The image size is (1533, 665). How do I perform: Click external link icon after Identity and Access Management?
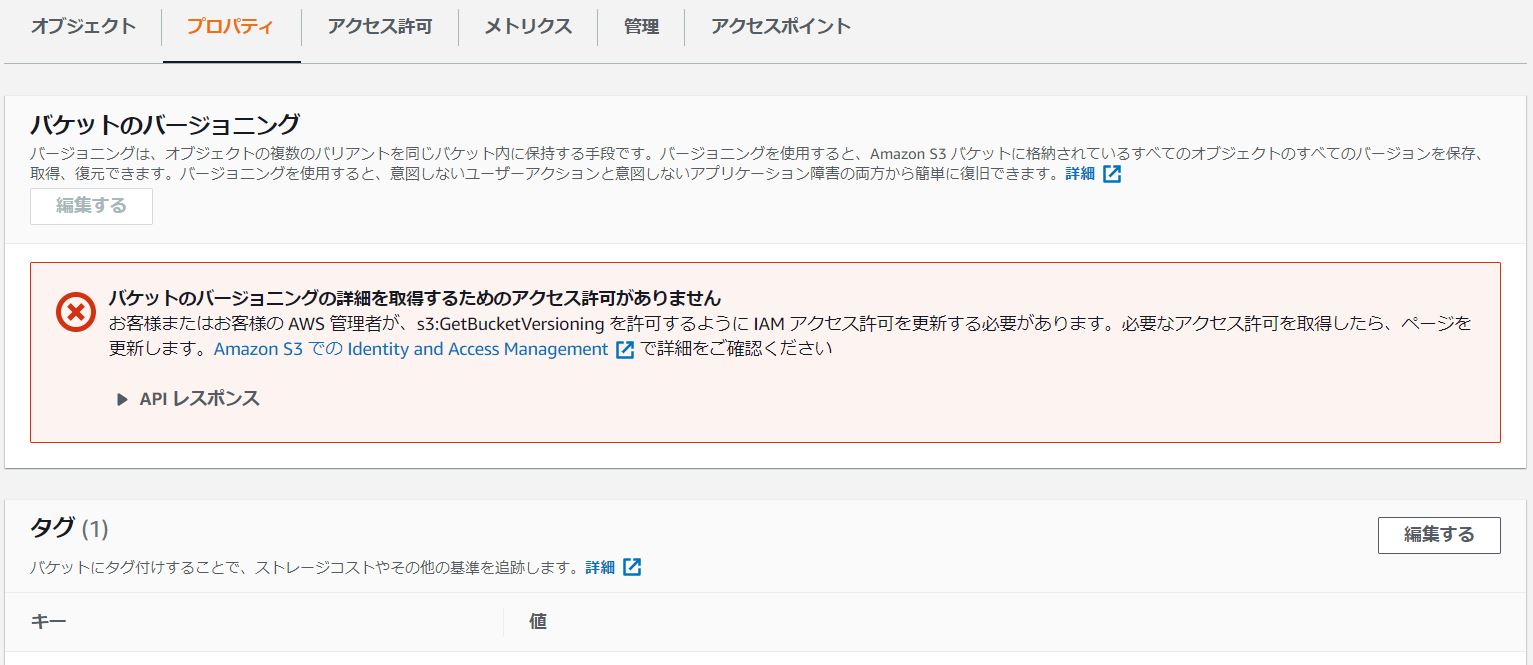625,350
